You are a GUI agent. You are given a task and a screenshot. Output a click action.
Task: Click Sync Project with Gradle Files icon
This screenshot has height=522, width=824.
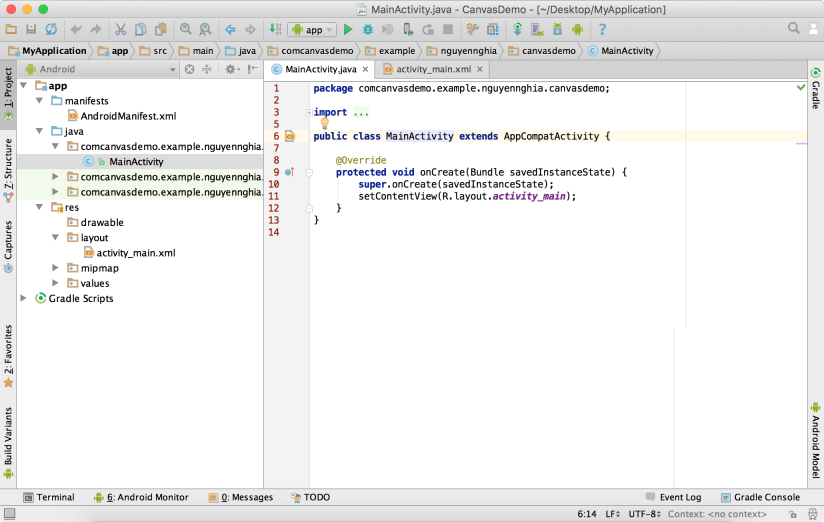[517, 29]
